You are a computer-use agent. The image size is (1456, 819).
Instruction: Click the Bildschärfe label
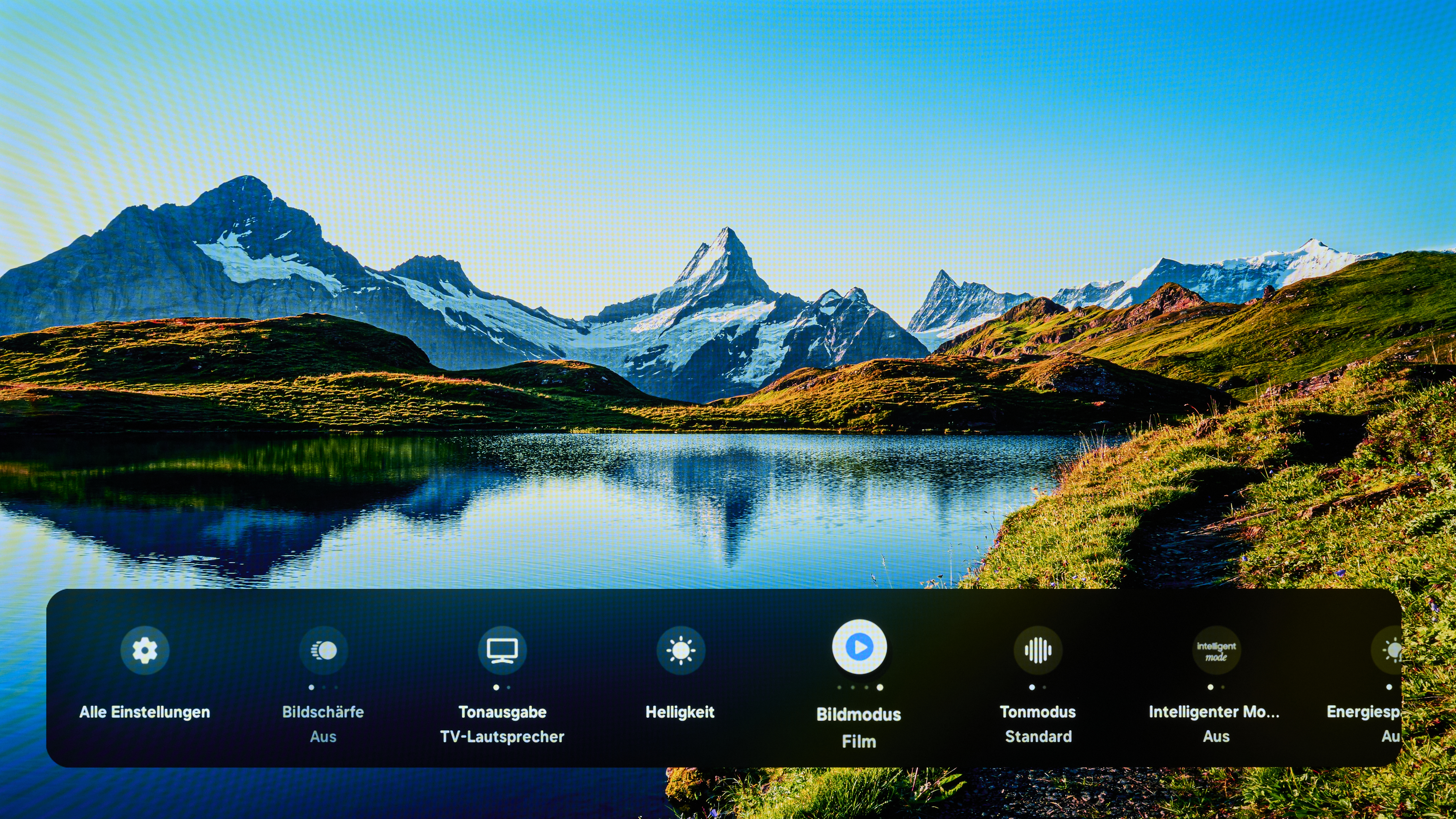(323, 712)
